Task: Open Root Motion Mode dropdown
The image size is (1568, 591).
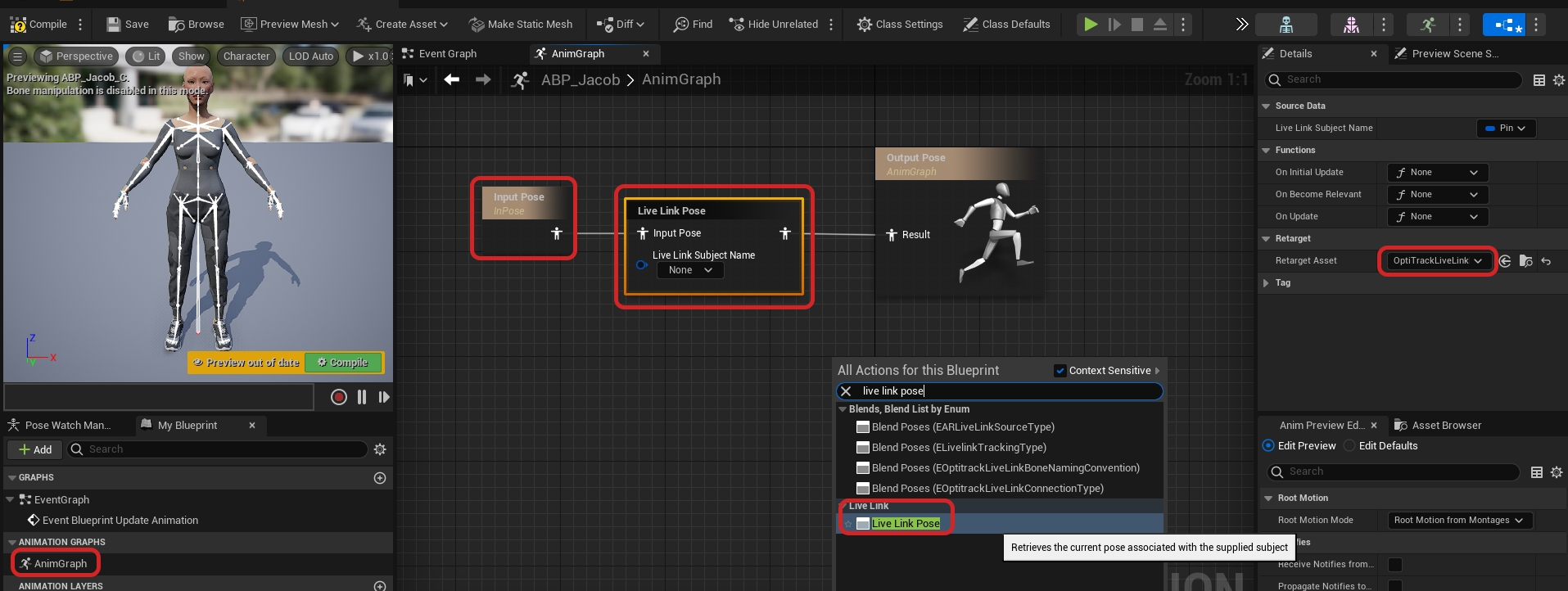Action: pos(1458,521)
